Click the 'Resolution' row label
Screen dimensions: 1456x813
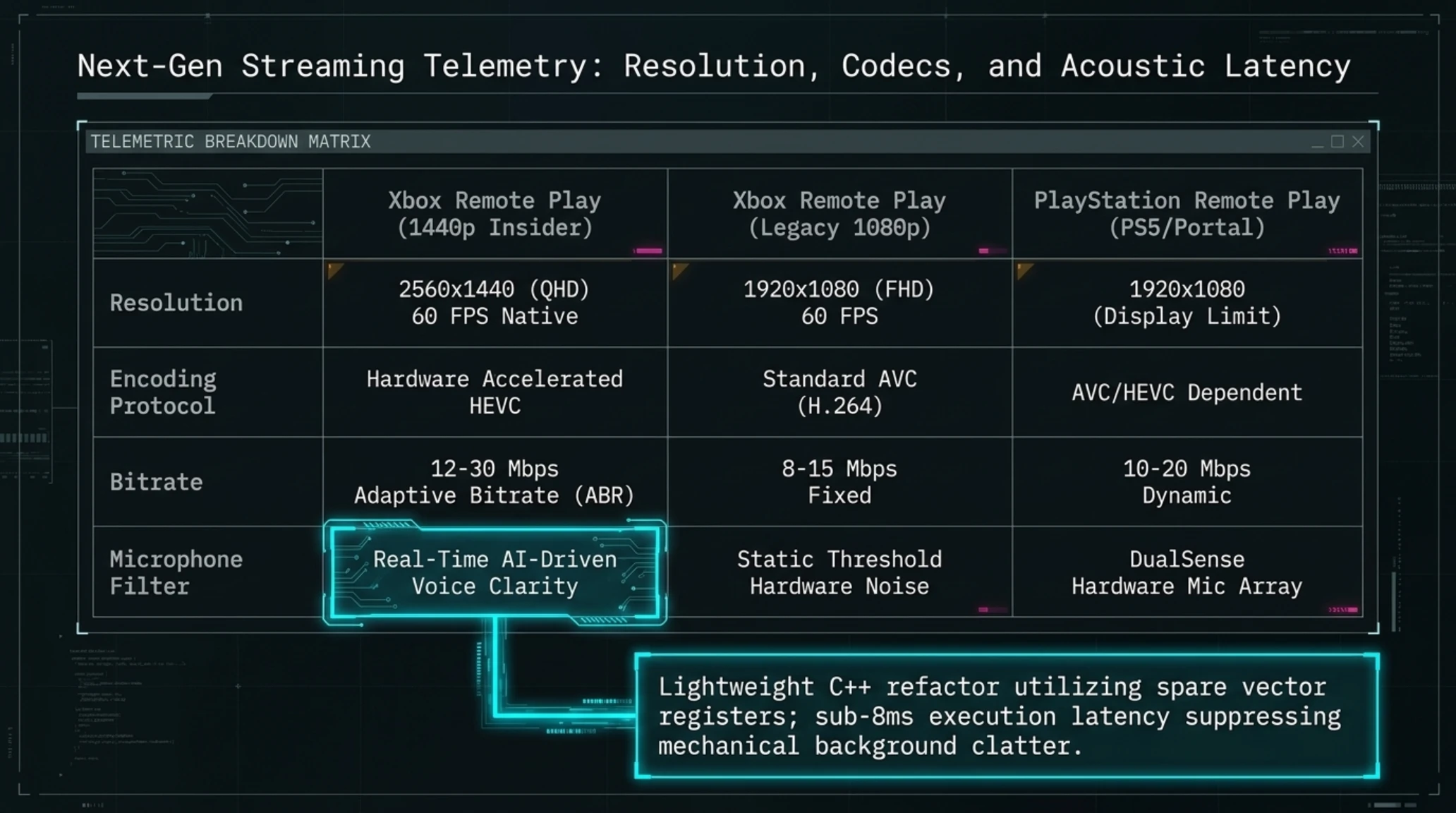tap(176, 303)
